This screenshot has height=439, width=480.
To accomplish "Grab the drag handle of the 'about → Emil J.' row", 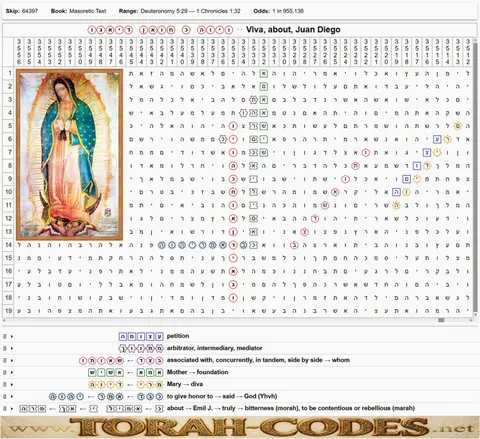I will pos(5,408).
